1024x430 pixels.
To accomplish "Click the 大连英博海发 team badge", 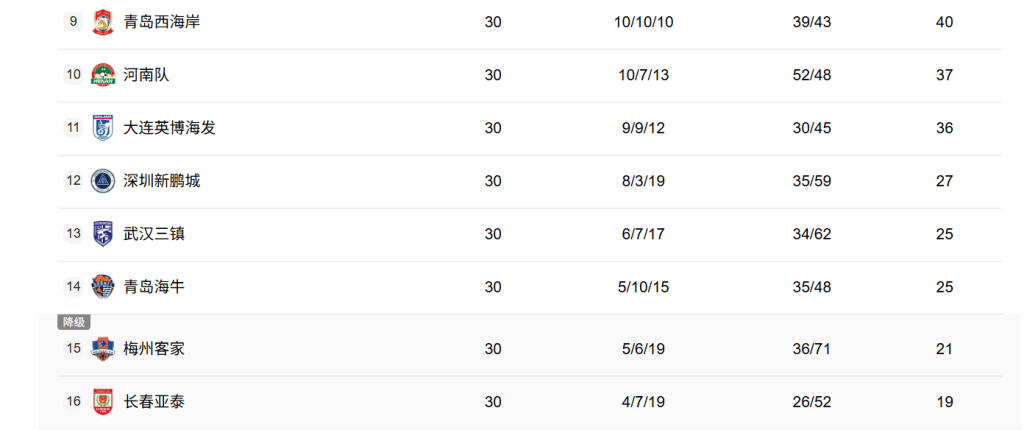I will pos(103,128).
